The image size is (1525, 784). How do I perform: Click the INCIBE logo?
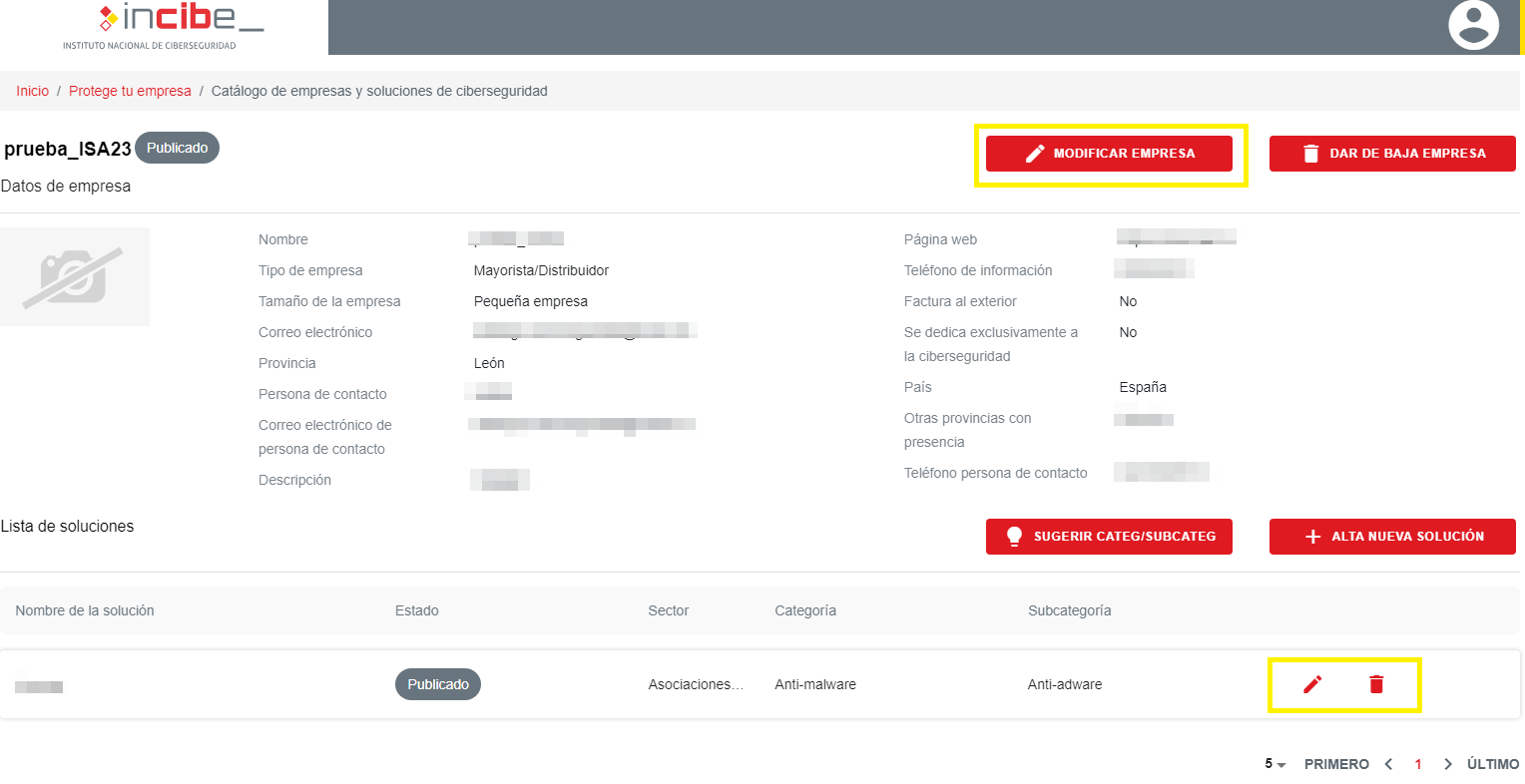pos(164,26)
